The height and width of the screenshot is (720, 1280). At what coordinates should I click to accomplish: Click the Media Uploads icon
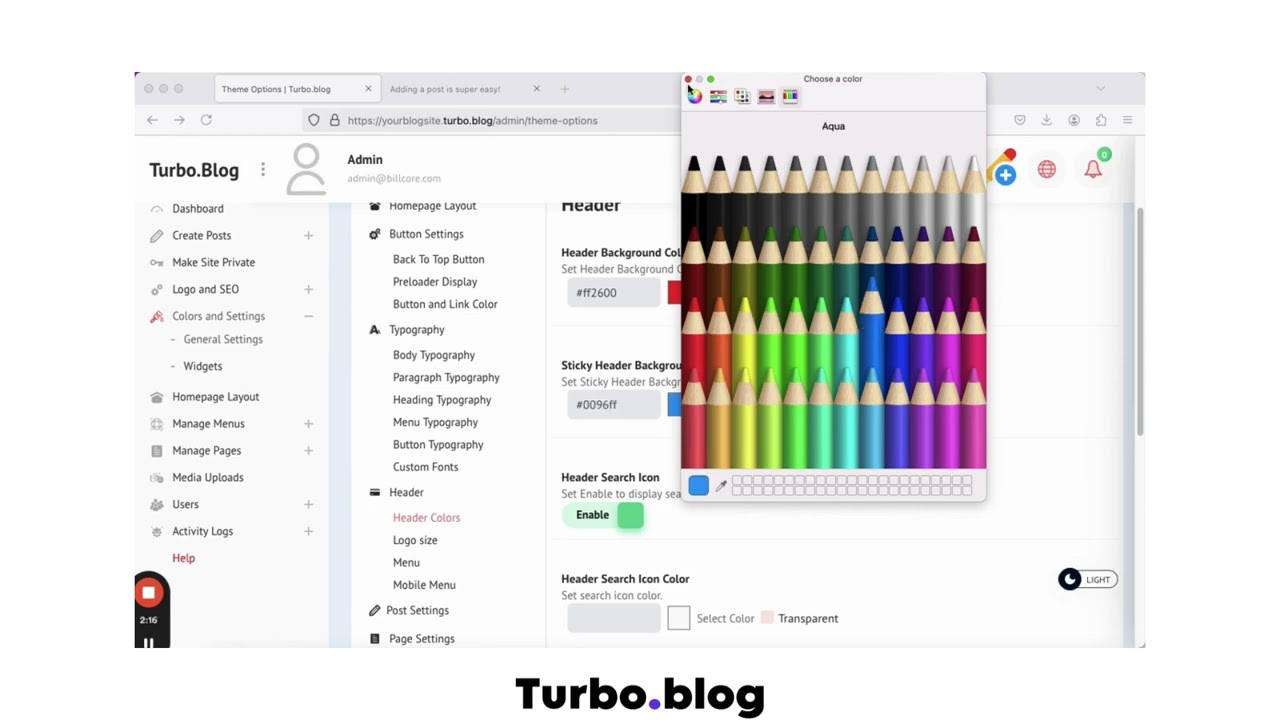(x=157, y=478)
